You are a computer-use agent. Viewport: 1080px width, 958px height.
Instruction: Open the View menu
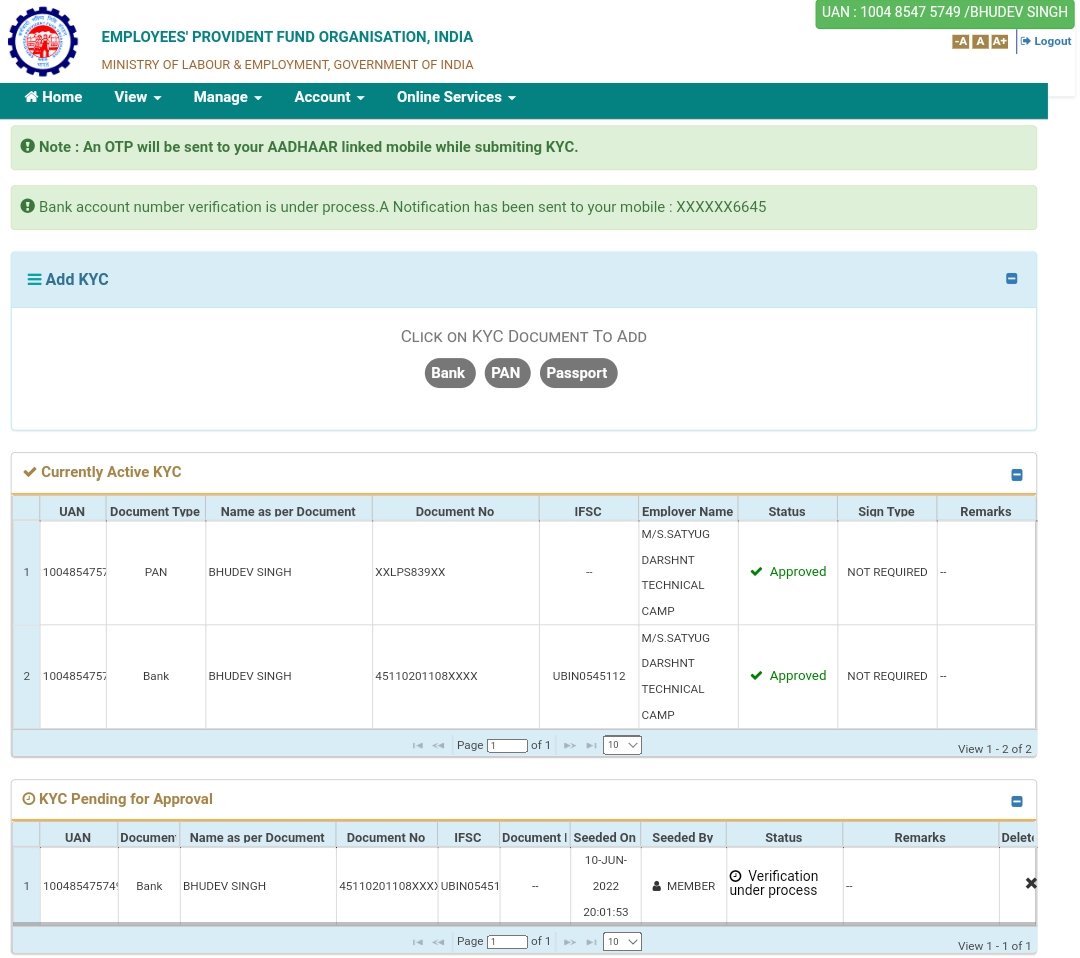pos(138,97)
